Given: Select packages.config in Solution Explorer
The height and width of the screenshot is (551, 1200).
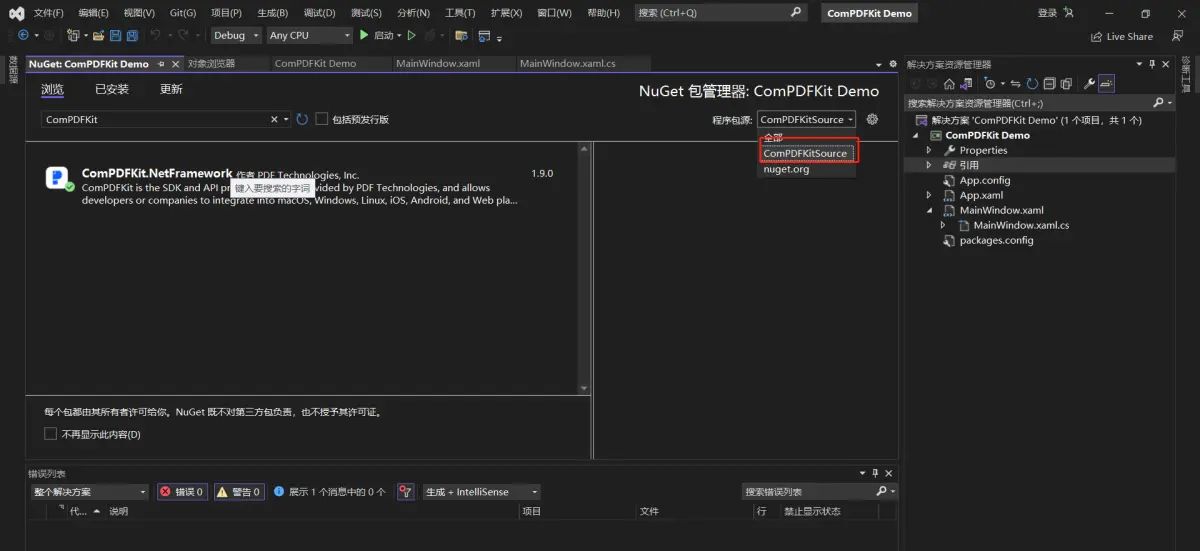Looking at the screenshot, I should (x=996, y=240).
